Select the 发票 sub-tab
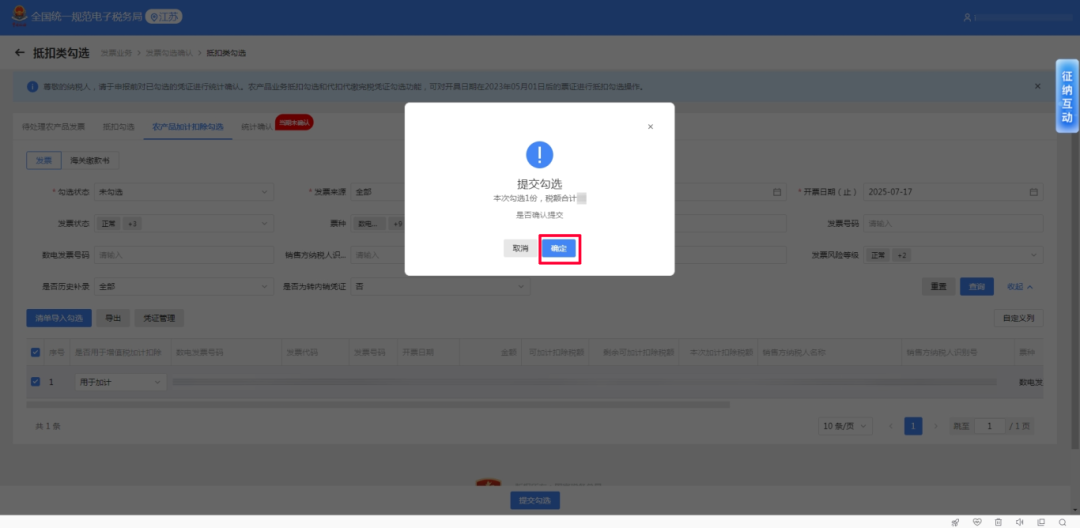 pos(44,160)
